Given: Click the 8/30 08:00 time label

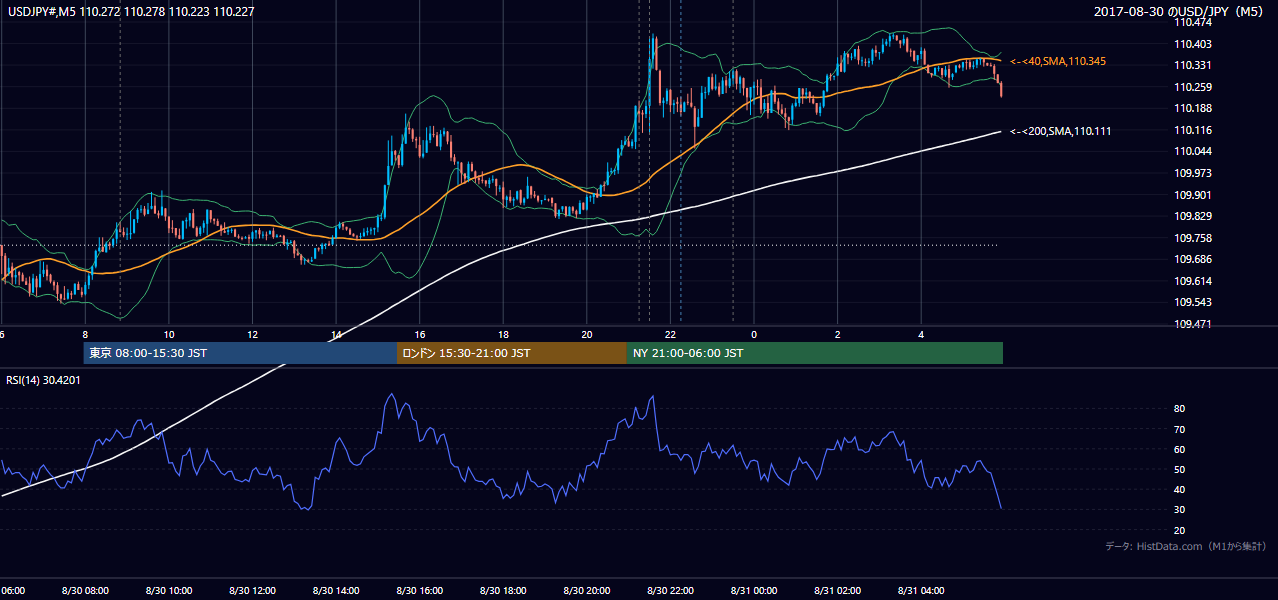Looking at the screenshot, I should [84, 591].
